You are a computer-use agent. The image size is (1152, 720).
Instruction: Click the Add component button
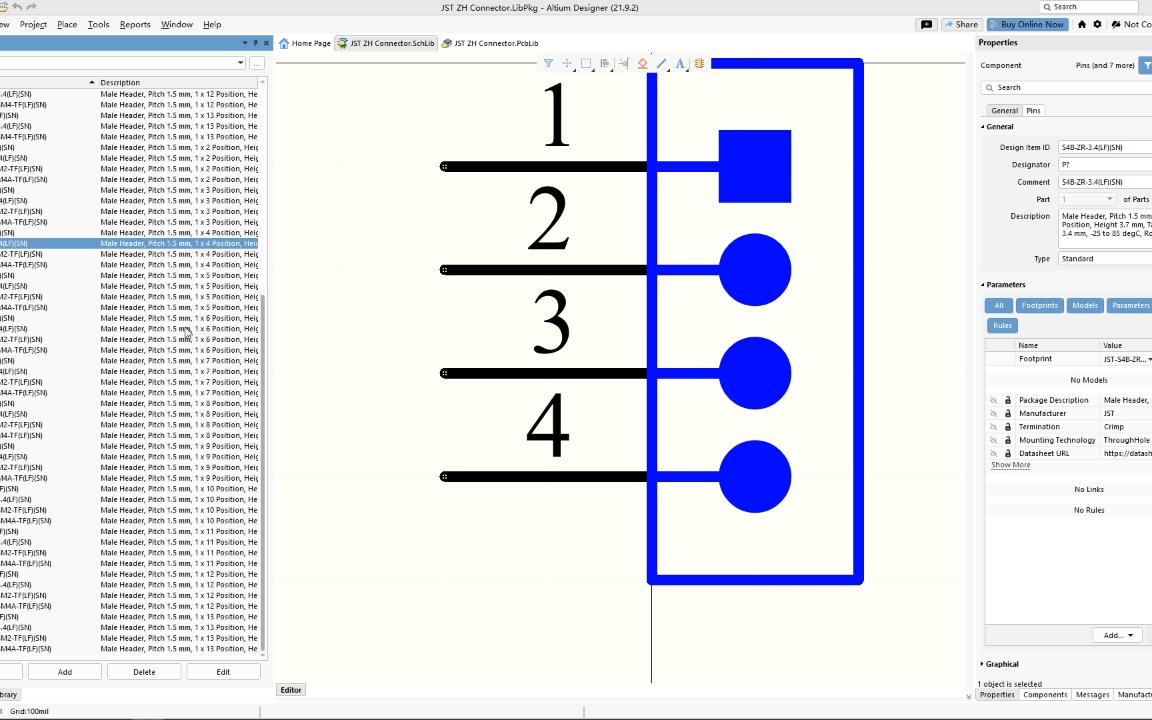[65, 672]
